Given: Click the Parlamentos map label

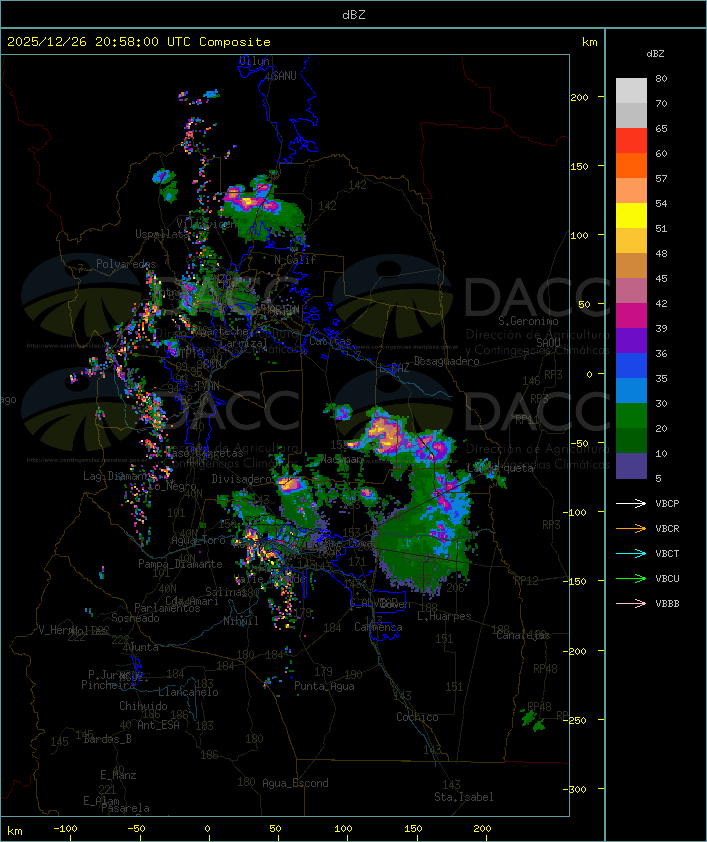Looking at the screenshot, I should pos(167,608).
